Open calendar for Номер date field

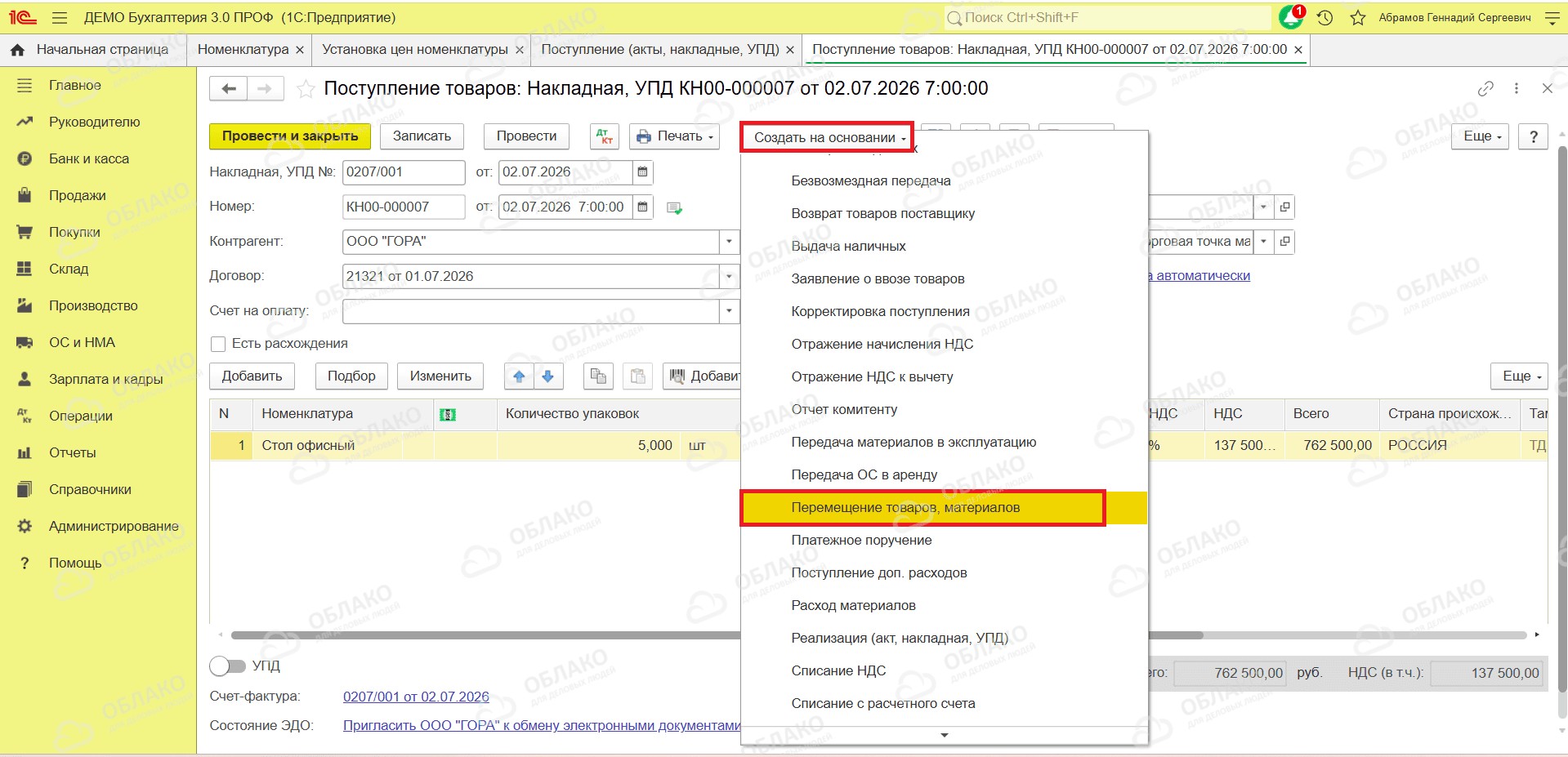click(643, 207)
